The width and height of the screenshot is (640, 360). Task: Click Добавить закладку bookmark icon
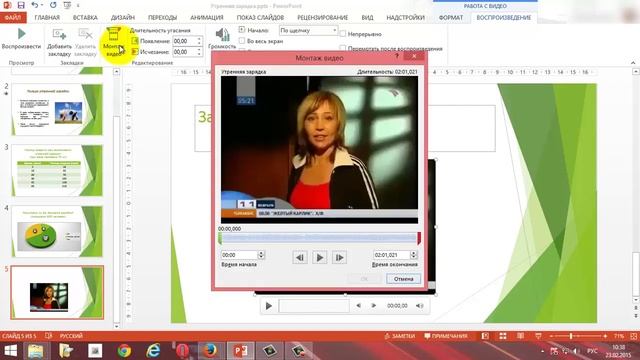(x=59, y=34)
